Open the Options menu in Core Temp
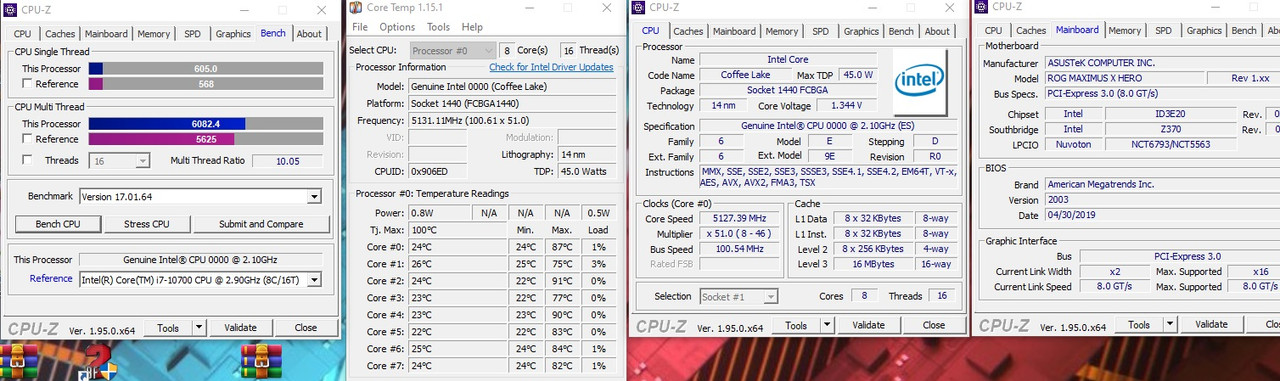 [397, 27]
